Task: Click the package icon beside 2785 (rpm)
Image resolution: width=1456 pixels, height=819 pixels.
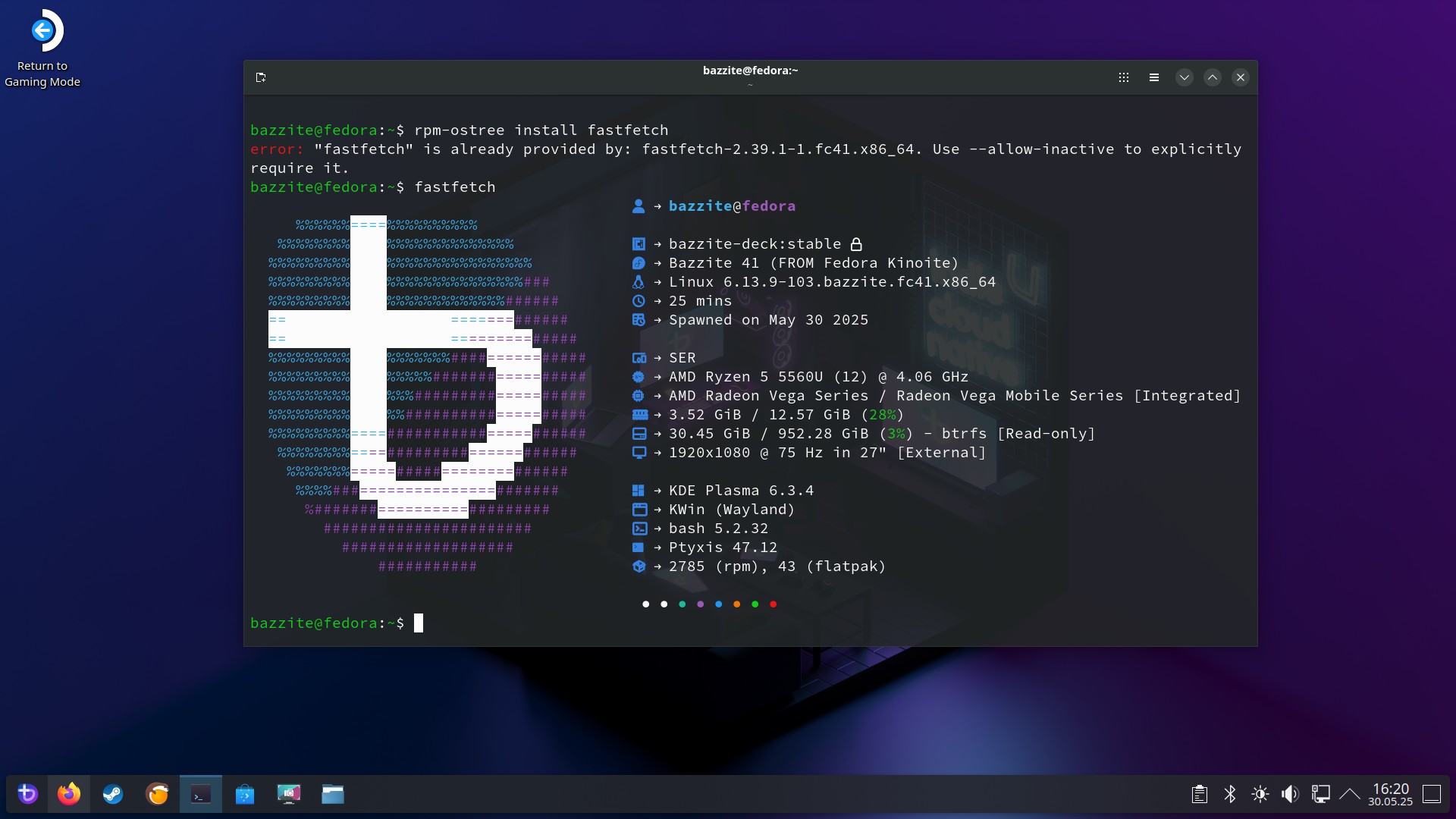Action: click(639, 566)
